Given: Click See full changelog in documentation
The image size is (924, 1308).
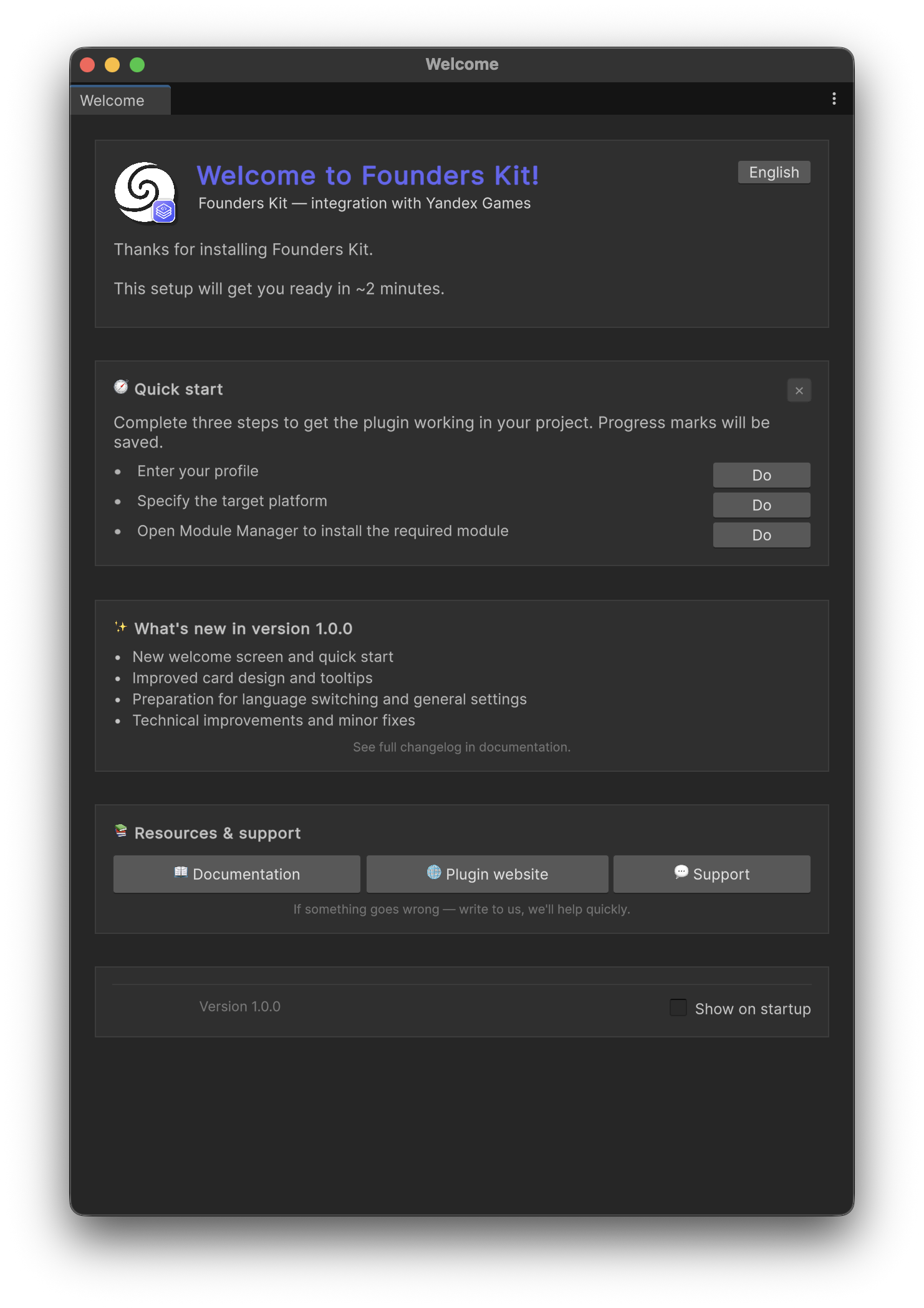Looking at the screenshot, I should click(461, 747).
